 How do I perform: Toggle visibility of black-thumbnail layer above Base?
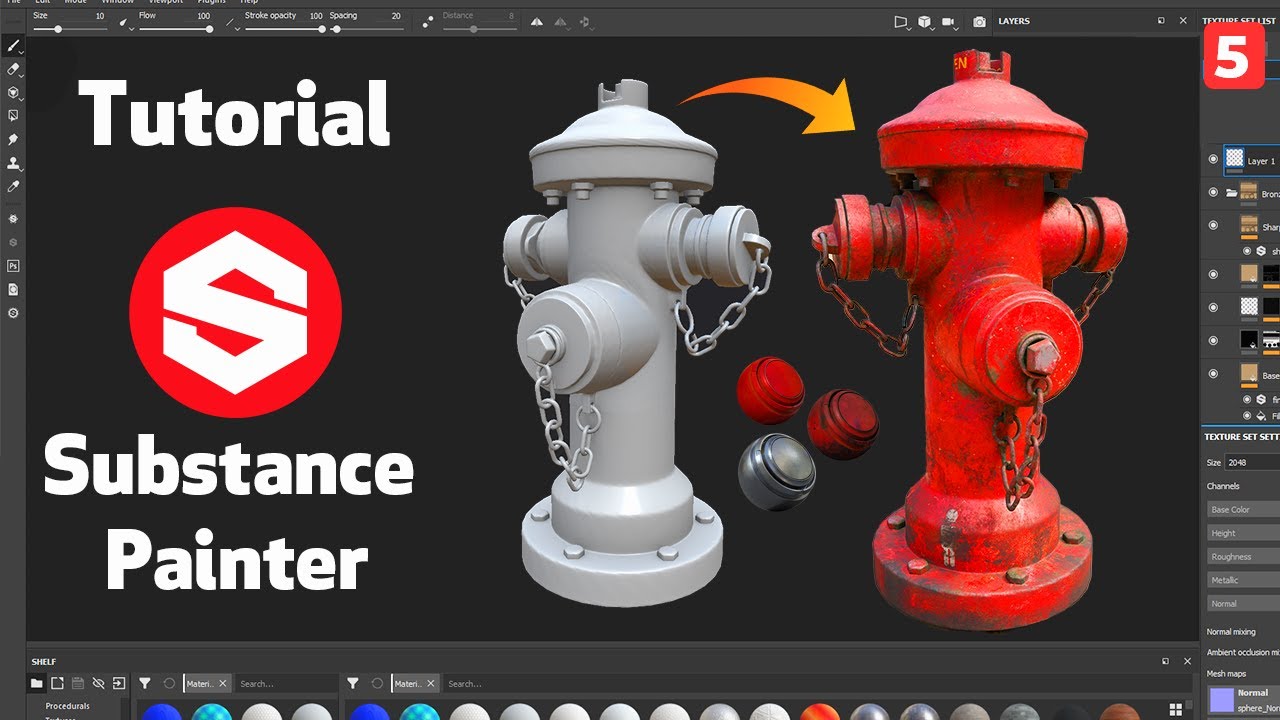[1213, 340]
